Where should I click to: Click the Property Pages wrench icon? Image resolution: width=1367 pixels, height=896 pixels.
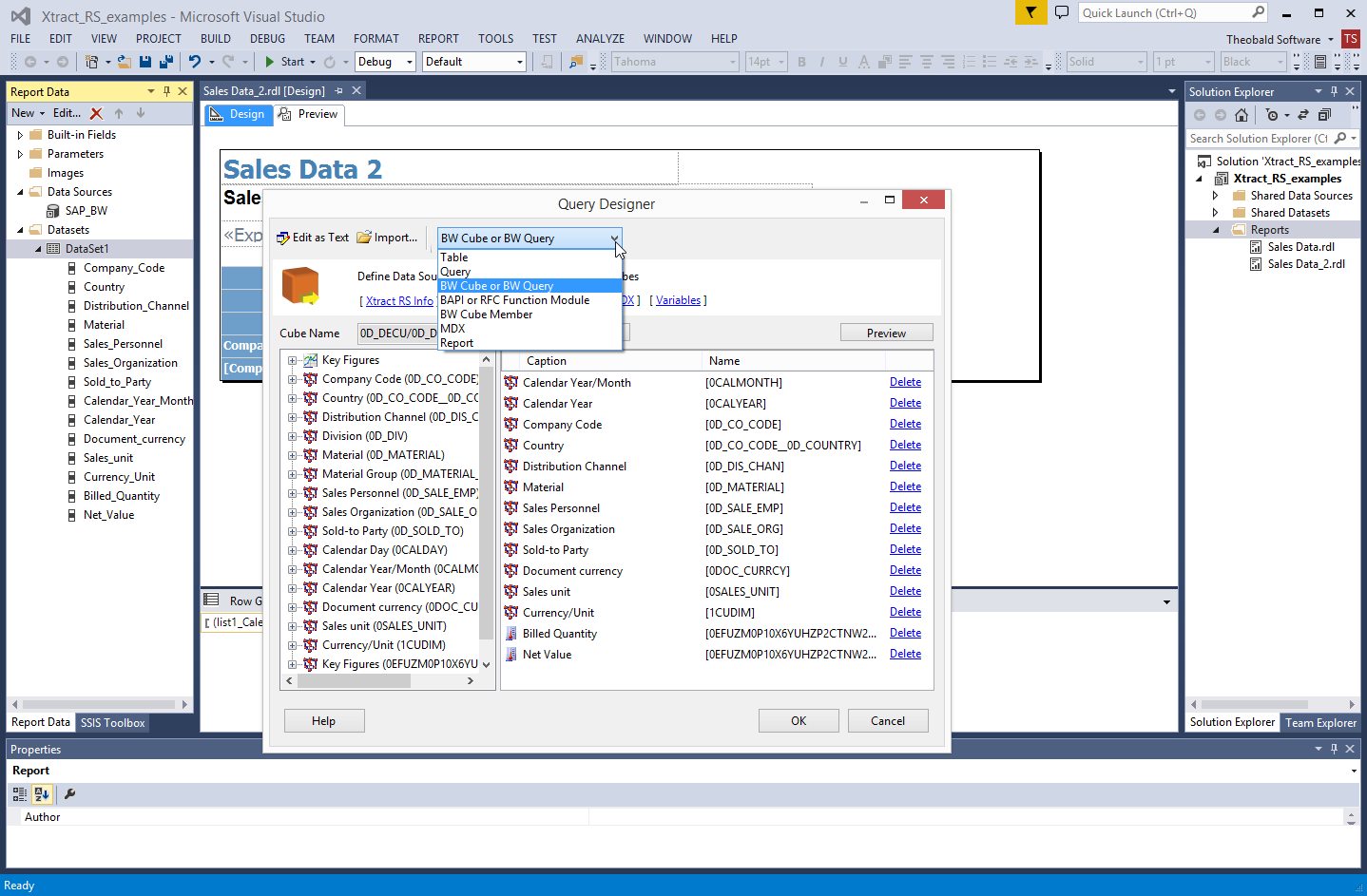coord(69,794)
